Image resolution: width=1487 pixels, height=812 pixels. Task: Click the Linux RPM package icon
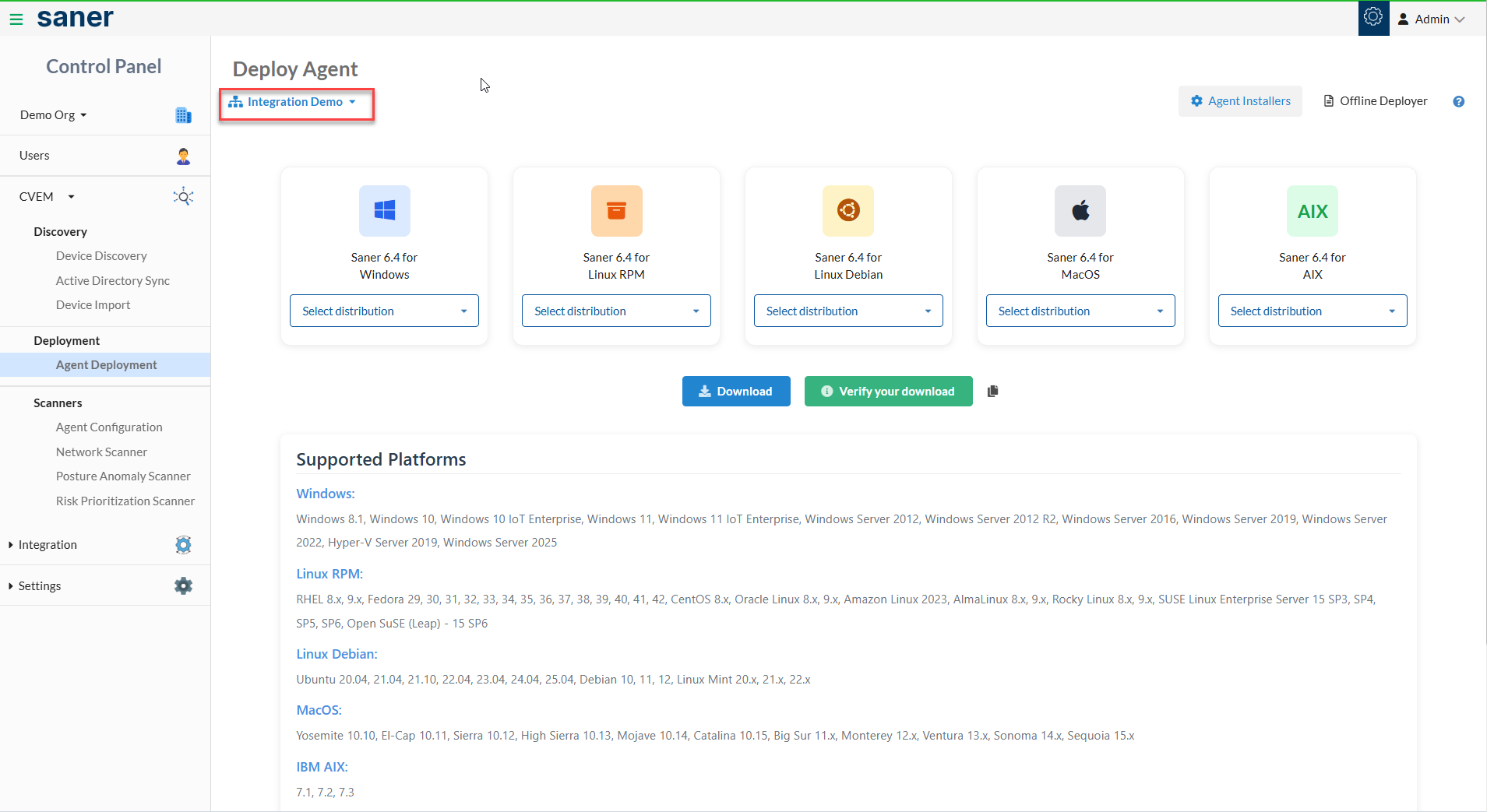click(x=617, y=211)
